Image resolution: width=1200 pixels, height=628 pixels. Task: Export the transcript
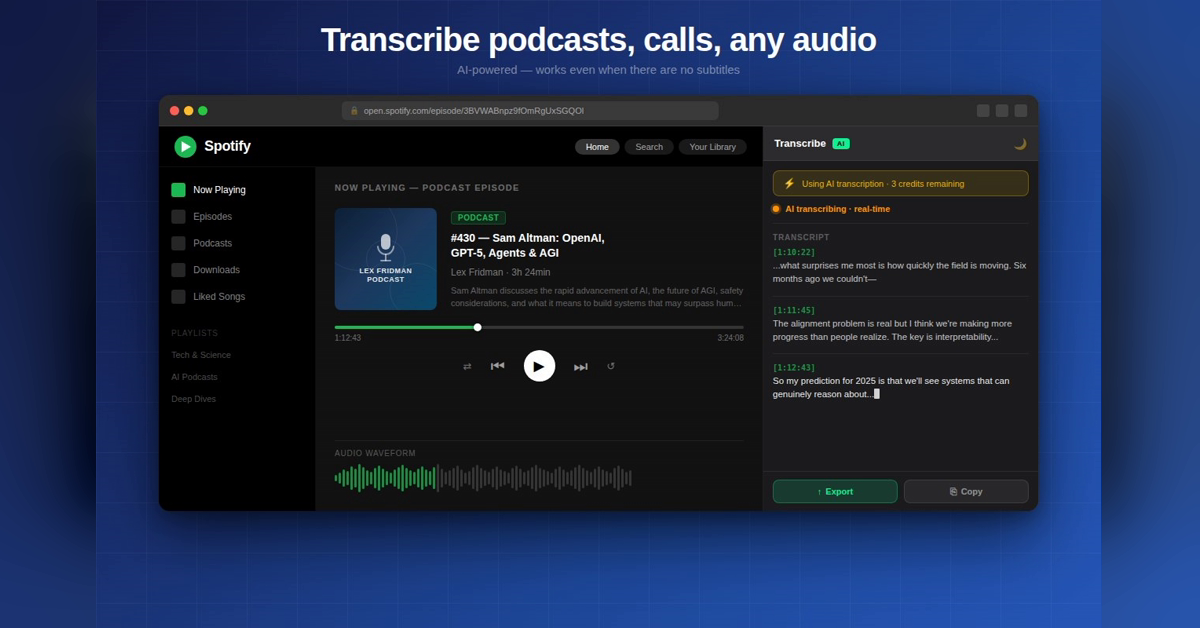(835, 491)
